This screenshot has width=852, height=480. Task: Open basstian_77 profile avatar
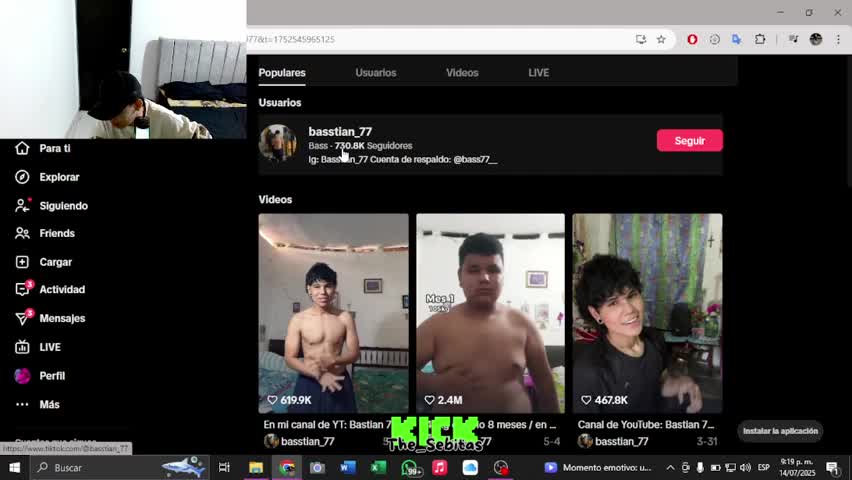tap(278, 143)
